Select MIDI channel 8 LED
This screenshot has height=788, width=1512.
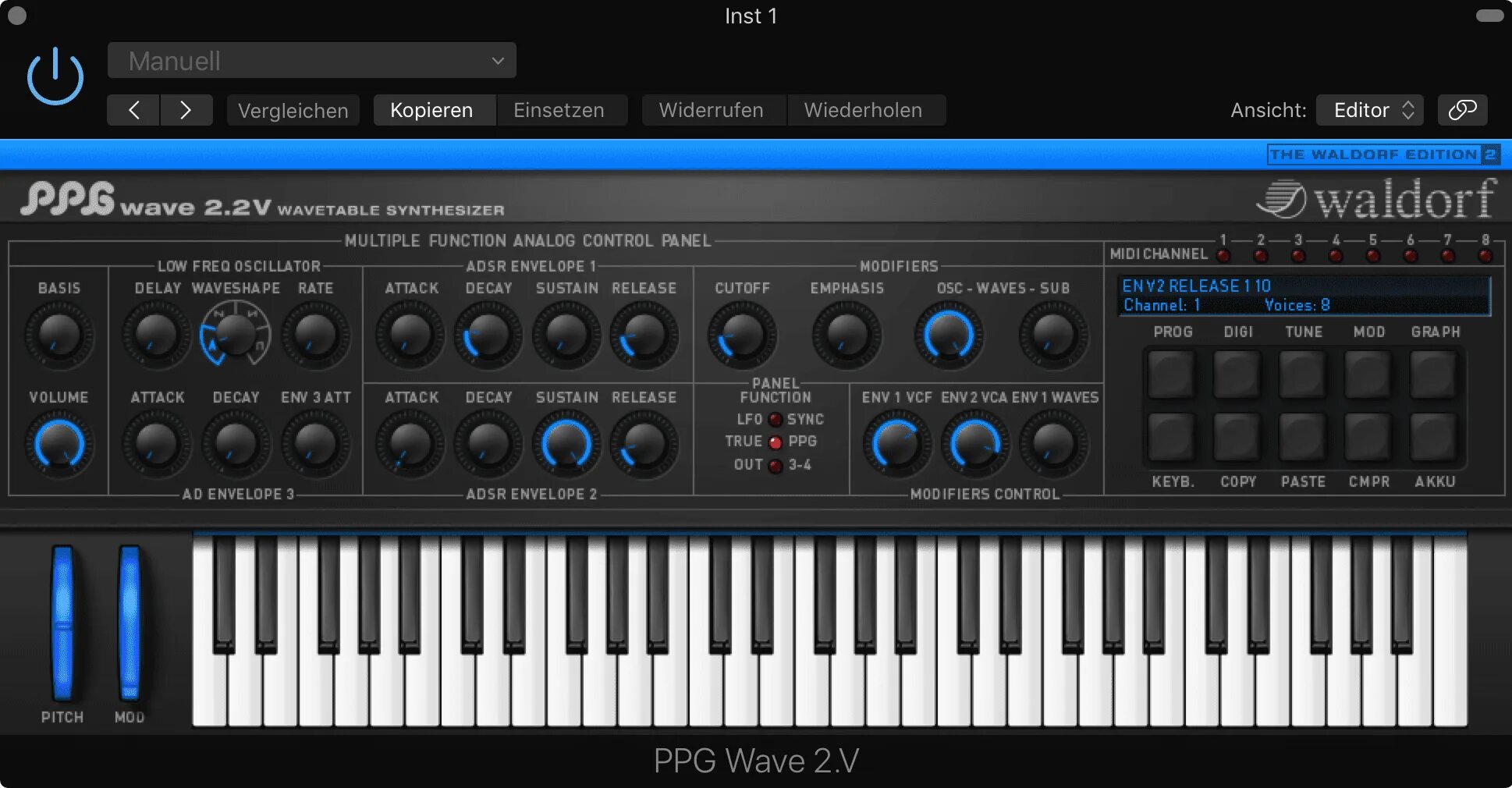(x=1485, y=255)
